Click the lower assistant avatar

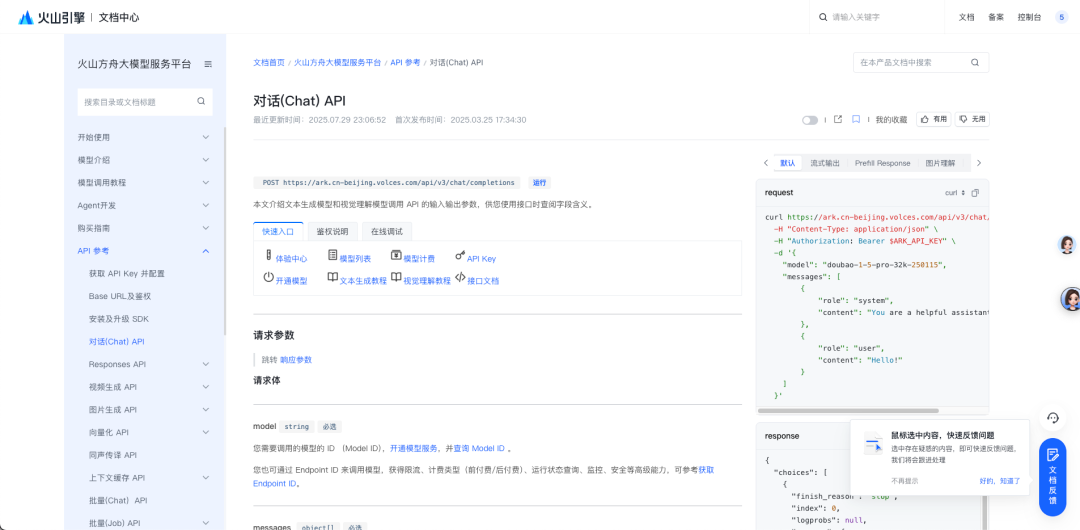coord(1070,298)
